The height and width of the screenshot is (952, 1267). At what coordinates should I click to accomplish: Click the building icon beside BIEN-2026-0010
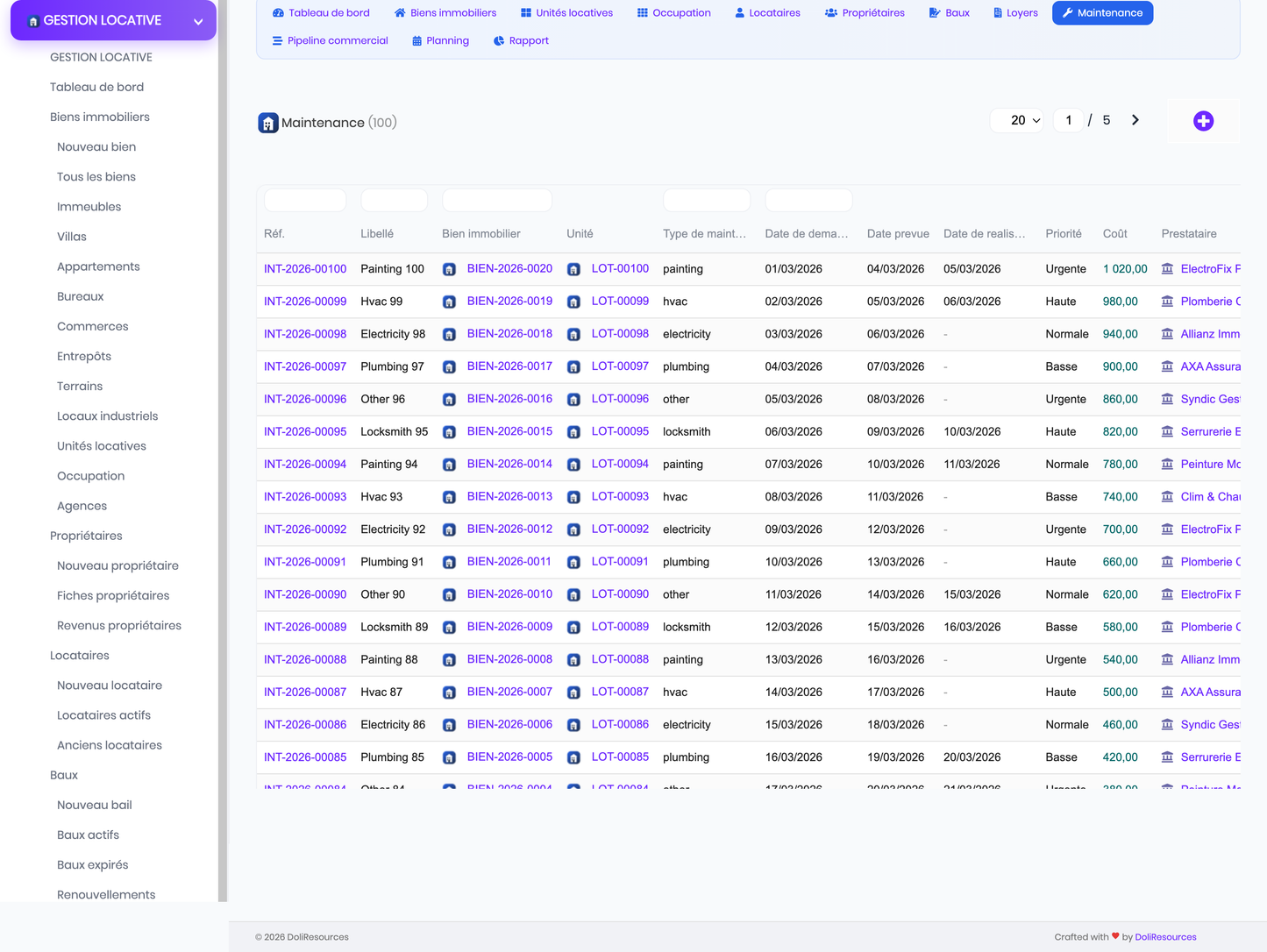(x=449, y=594)
